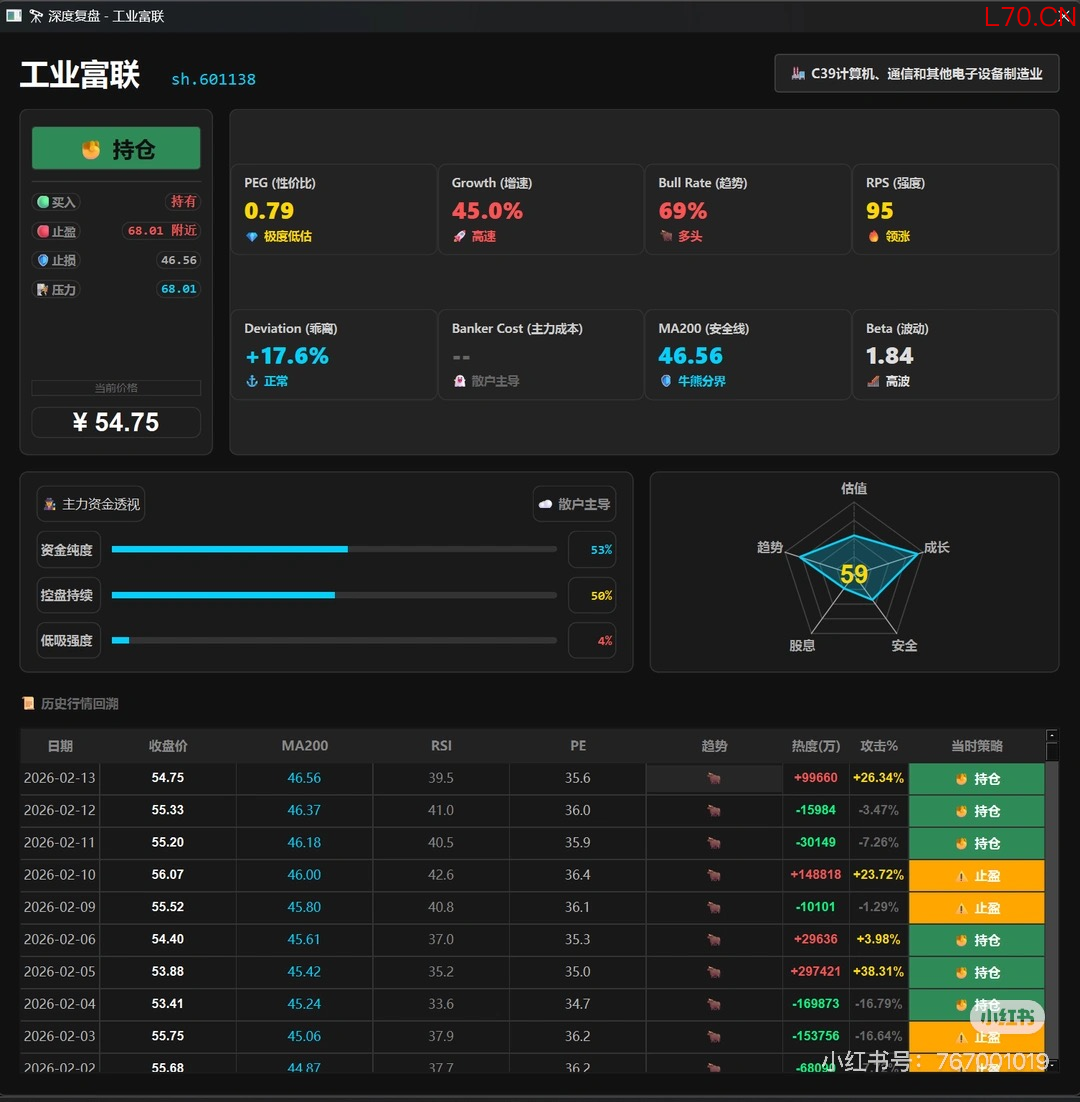Click the MA200 value 46.56 card
1080x1102 pixels.
748,354
